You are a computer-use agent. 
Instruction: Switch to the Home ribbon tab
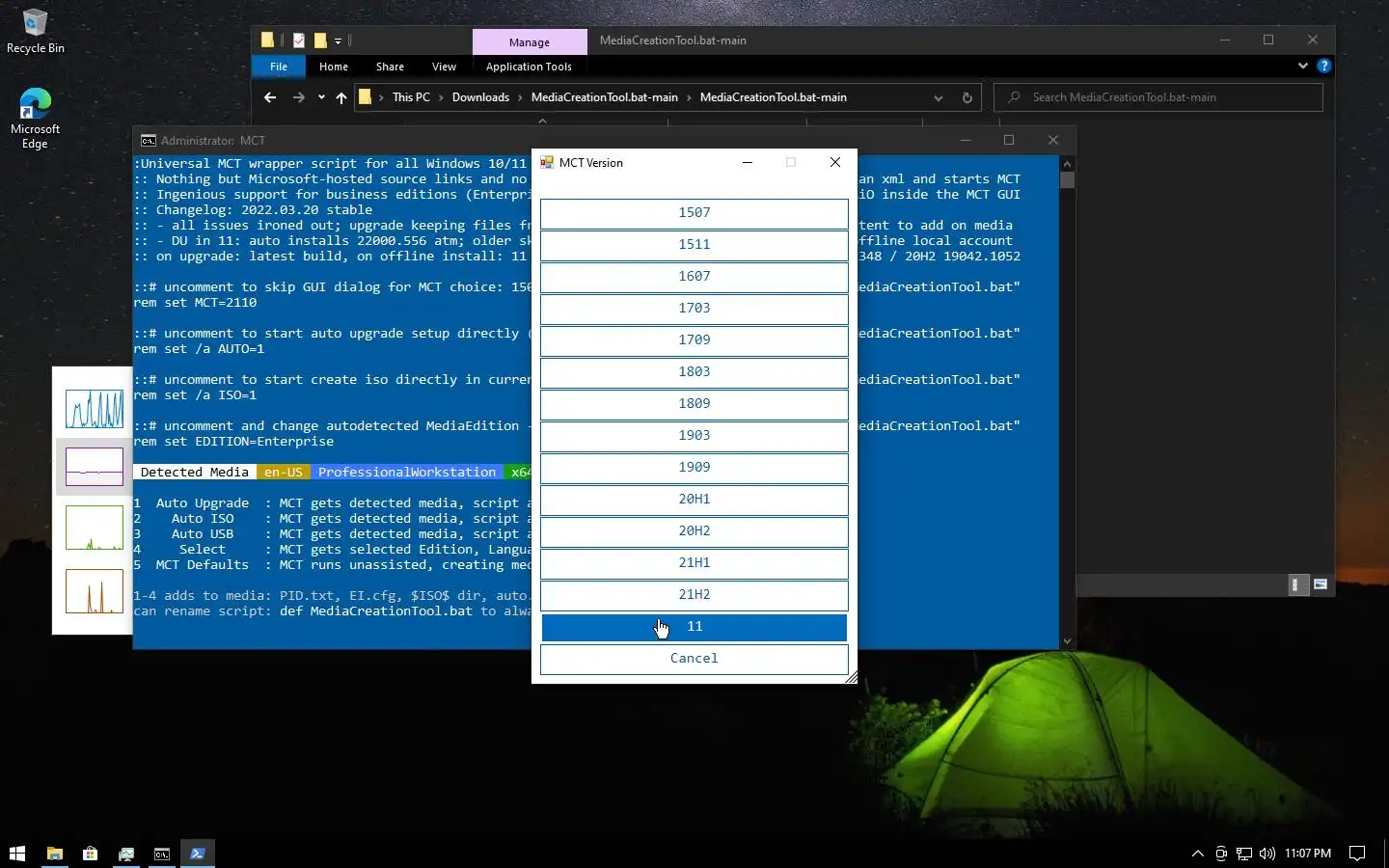[x=334, y=67]
